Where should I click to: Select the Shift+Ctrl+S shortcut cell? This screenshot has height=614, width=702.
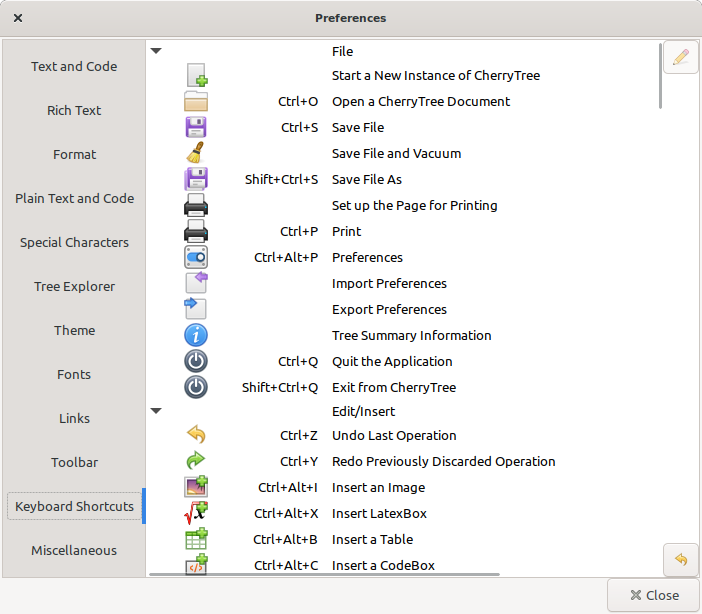[x=281, y=180]
